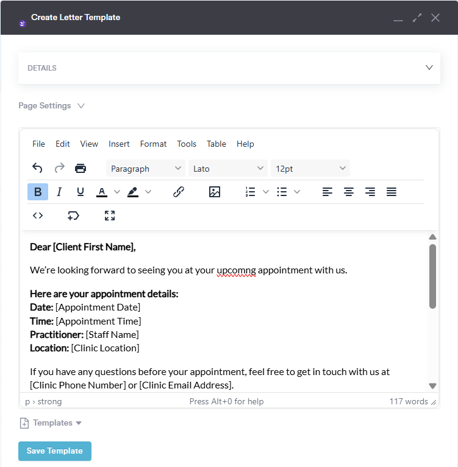Toggle italic formatting button
The width and height of the screenshot is (458, 467).
tap(59, 192)
